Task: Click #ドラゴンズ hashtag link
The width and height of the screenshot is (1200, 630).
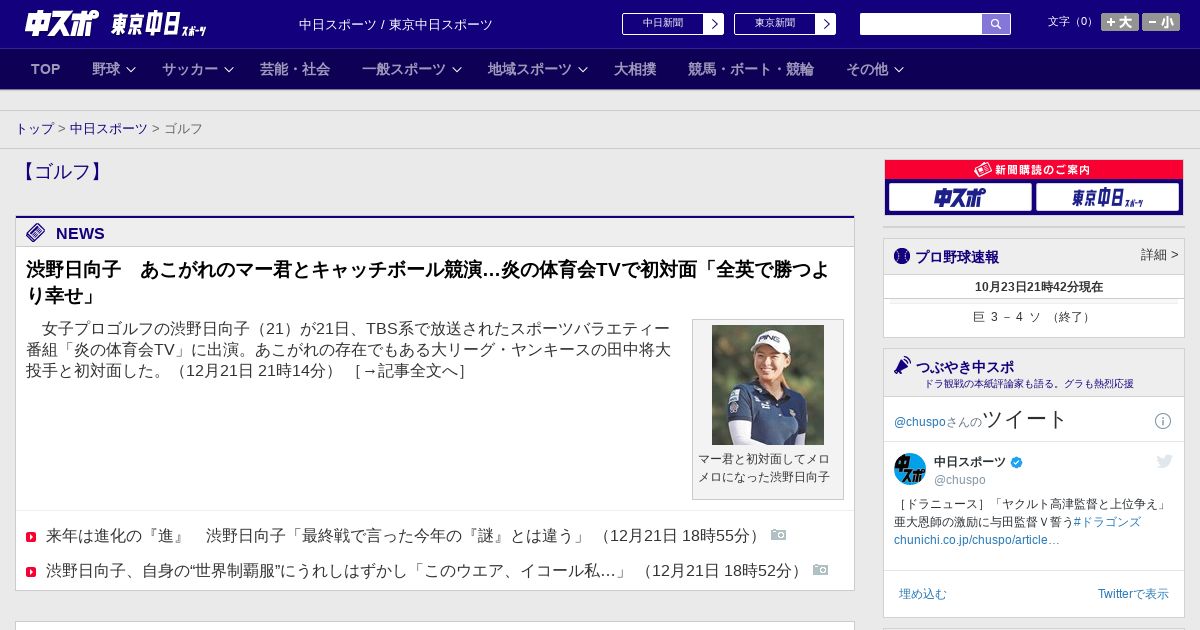Action: [1107, 522]
